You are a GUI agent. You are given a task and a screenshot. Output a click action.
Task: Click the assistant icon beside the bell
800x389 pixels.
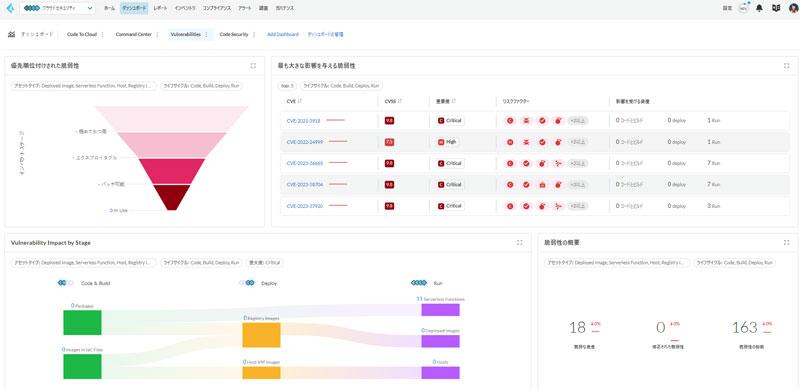[x=743, y=8]
